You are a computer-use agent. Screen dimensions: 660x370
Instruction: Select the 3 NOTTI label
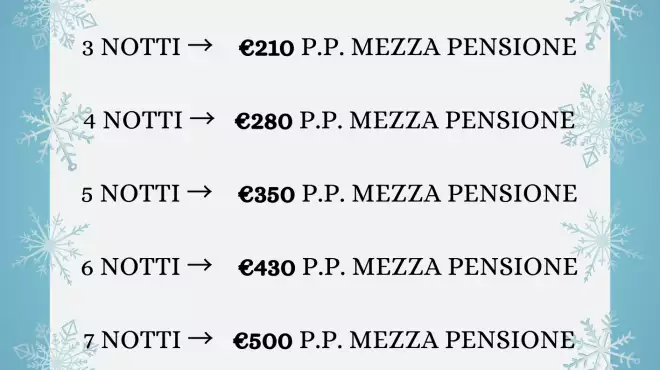pos(131,47)
